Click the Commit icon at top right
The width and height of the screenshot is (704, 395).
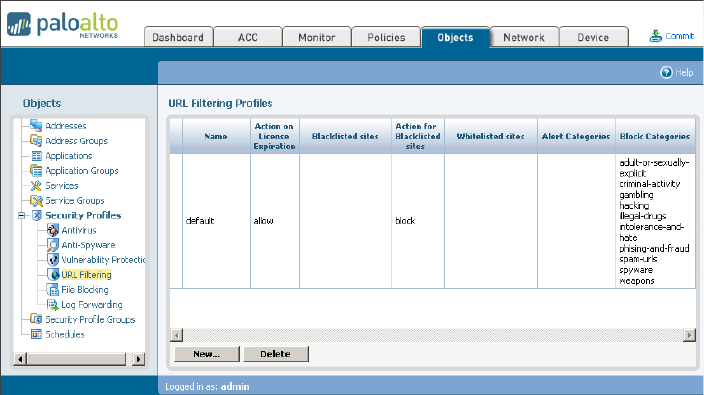tap(656, 36)
